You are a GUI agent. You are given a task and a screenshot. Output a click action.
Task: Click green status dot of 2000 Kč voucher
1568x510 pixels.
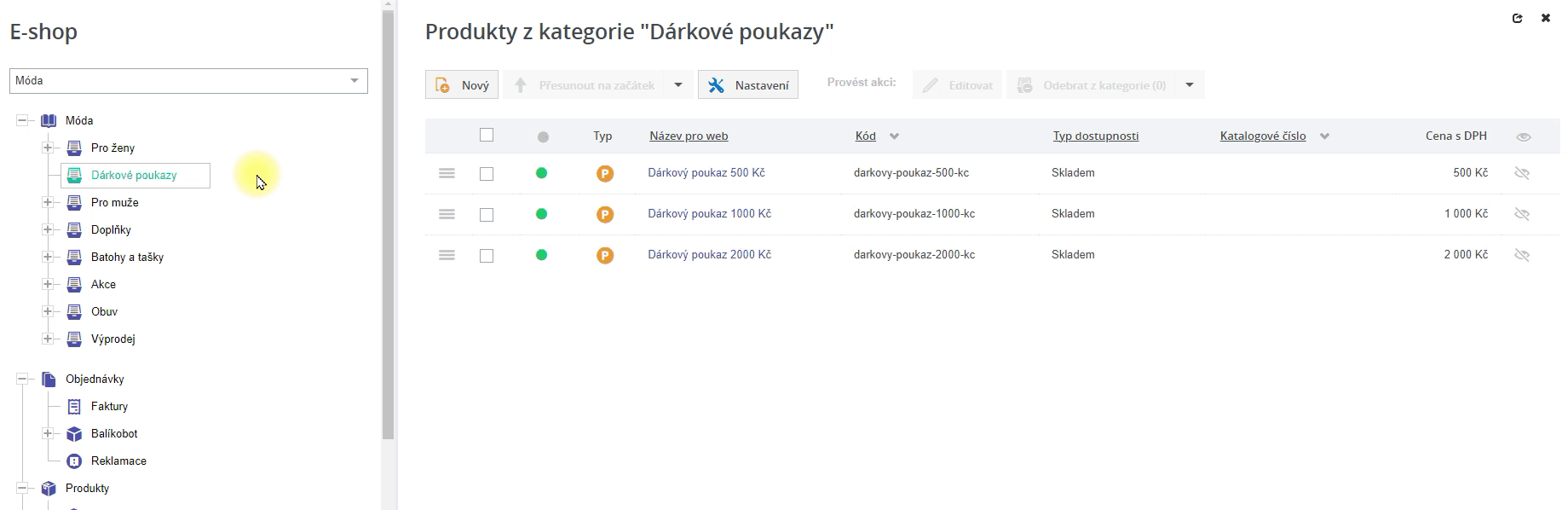541,255
